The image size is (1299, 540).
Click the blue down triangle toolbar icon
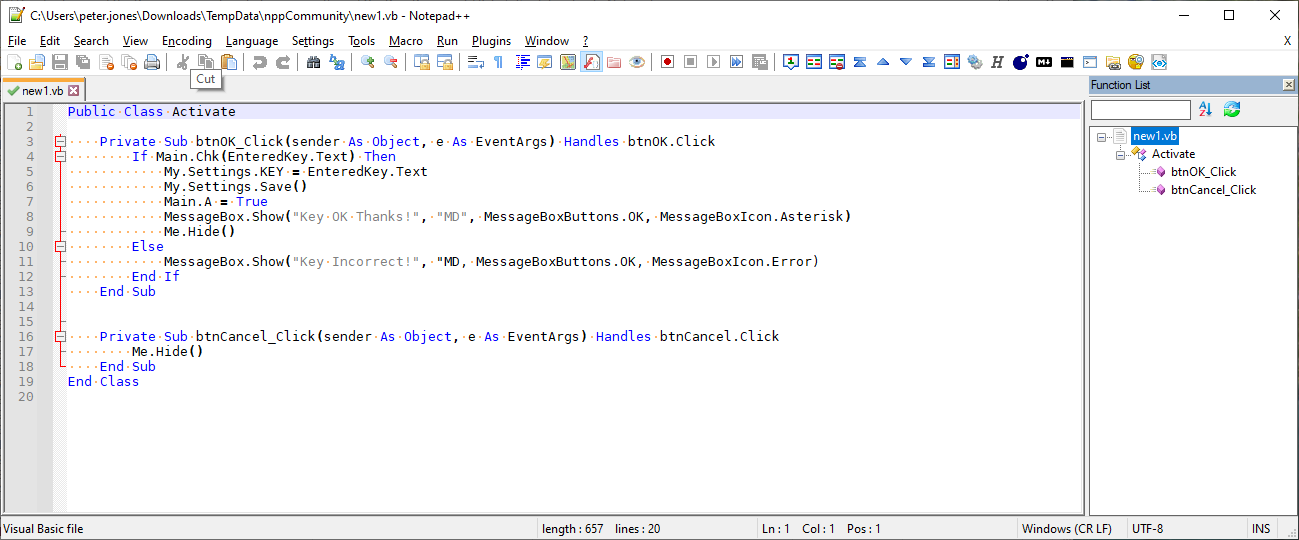(x=906, y=62)
